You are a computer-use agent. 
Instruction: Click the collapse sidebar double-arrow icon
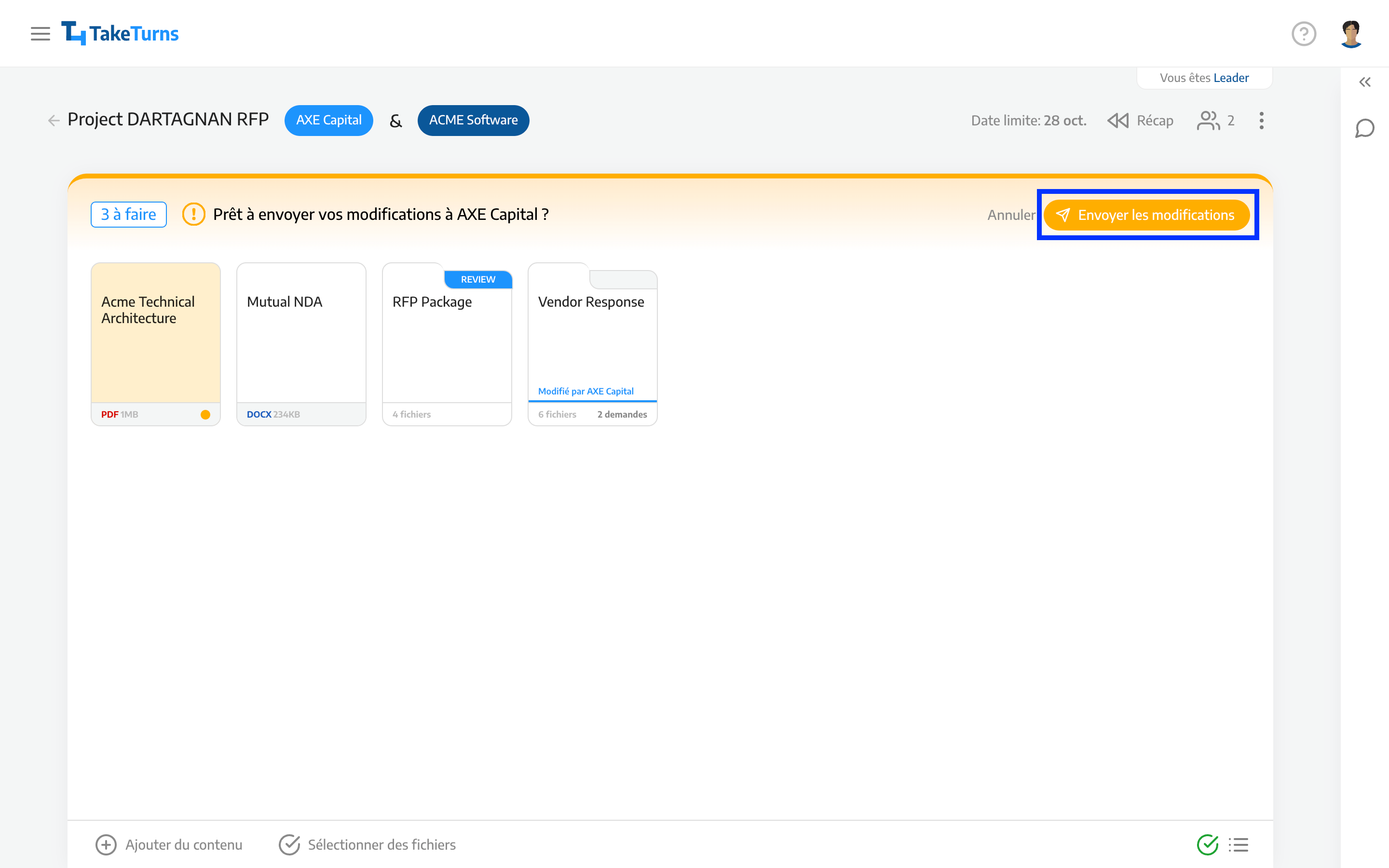pyautogui.click(x=1365, y=82)
